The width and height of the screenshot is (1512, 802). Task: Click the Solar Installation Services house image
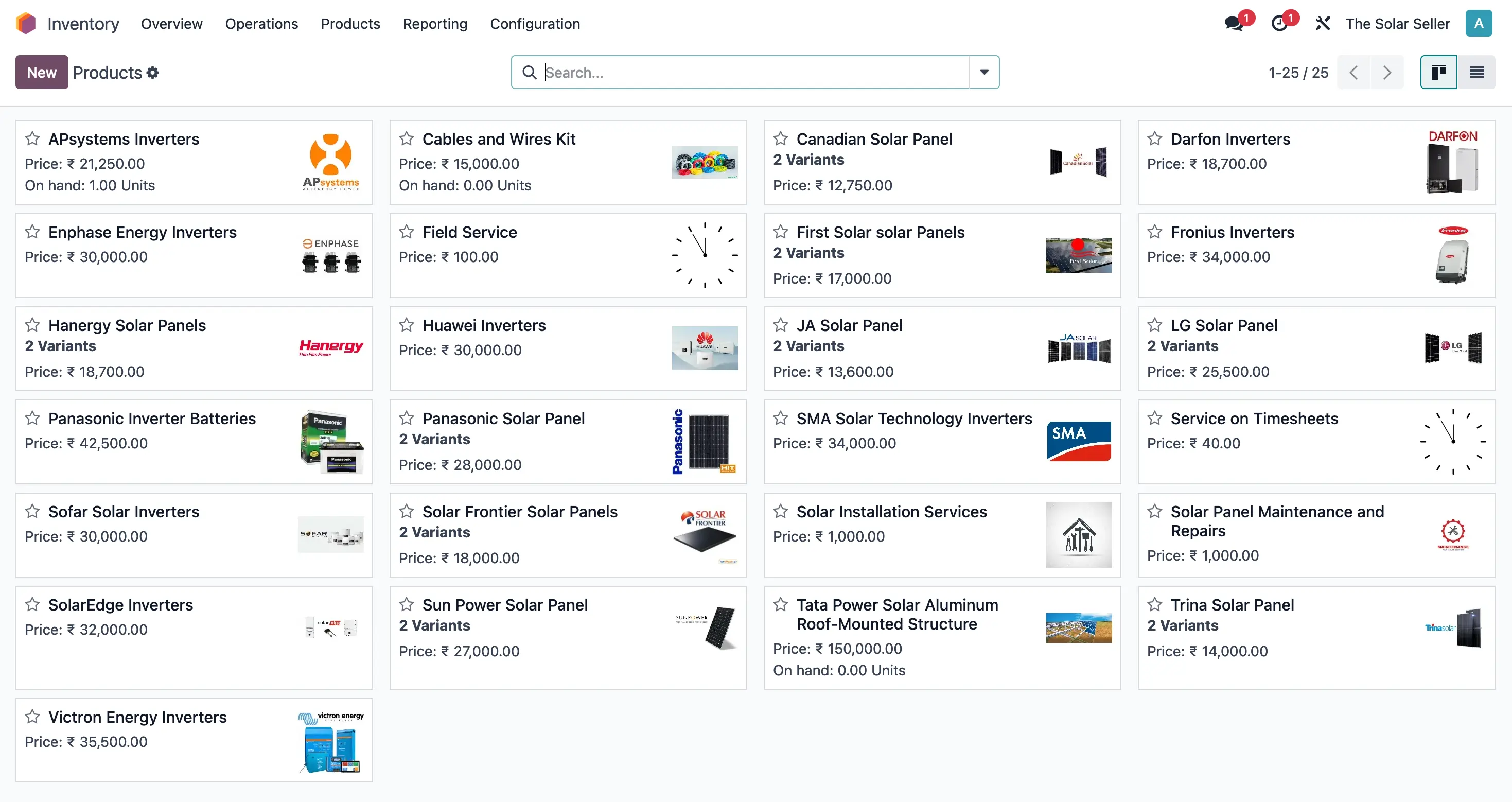[x=1079, y=535]
